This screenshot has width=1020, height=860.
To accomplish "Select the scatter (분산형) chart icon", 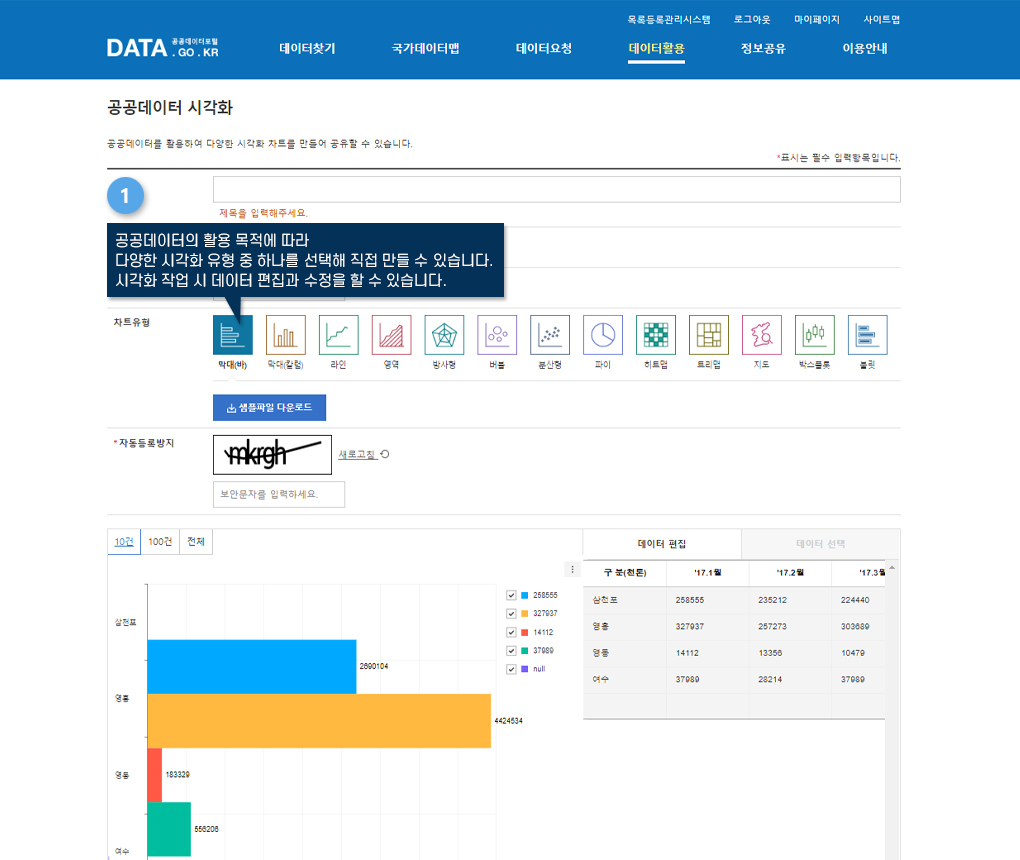I will click(x=550, y=335).
